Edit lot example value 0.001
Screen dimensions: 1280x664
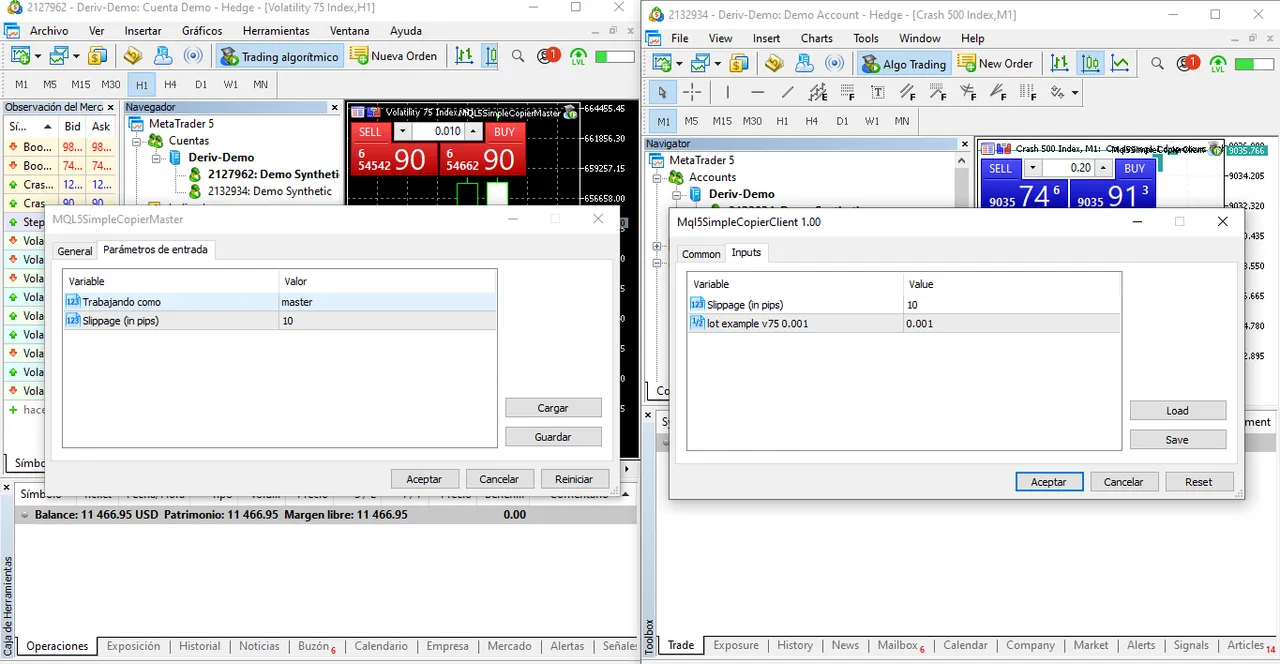point(1011,324)
